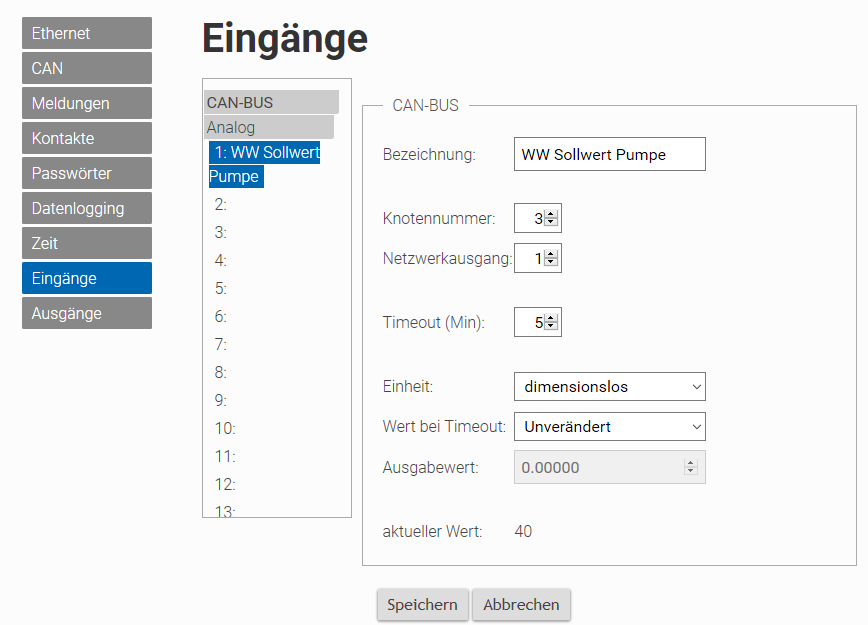Decrease the Netzwerkausgang value with down arrow
The image size is (868, 625).
pos(550,262)
